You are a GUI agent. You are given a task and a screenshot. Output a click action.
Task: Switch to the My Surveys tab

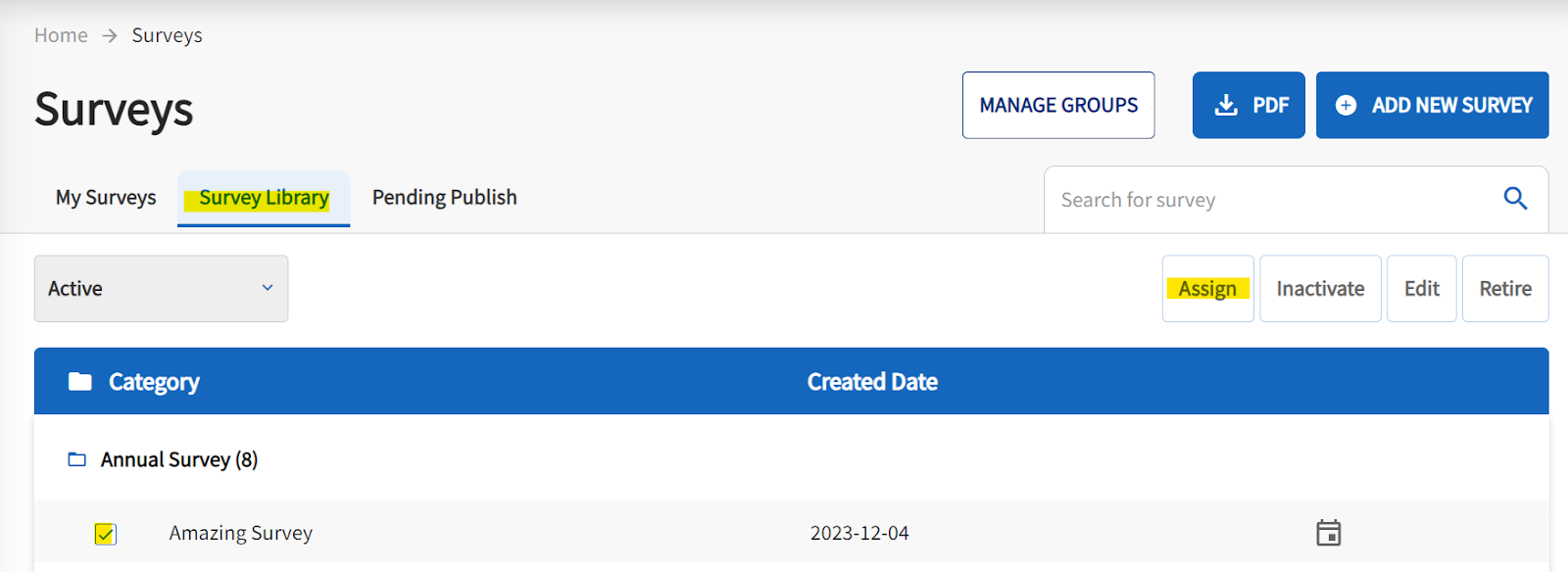click(106, 198)
